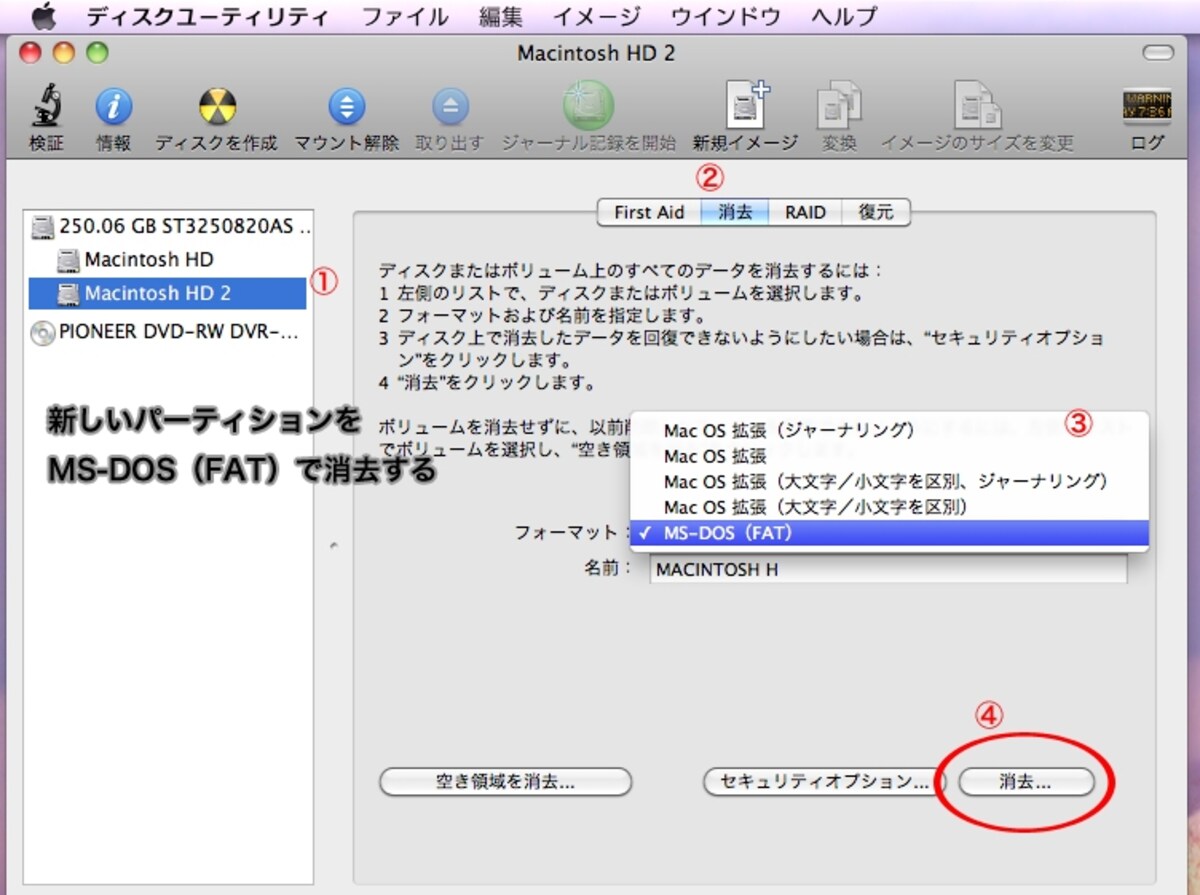
Task: Click the Convert (変換) toolbar icon
Action: pyautogui.click(x=839, y=107)
